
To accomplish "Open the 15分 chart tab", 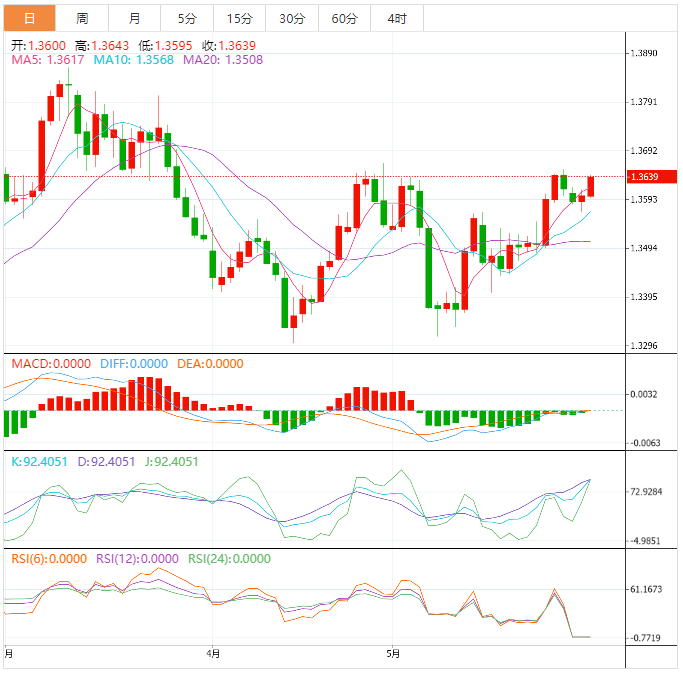I will (239, 19).
